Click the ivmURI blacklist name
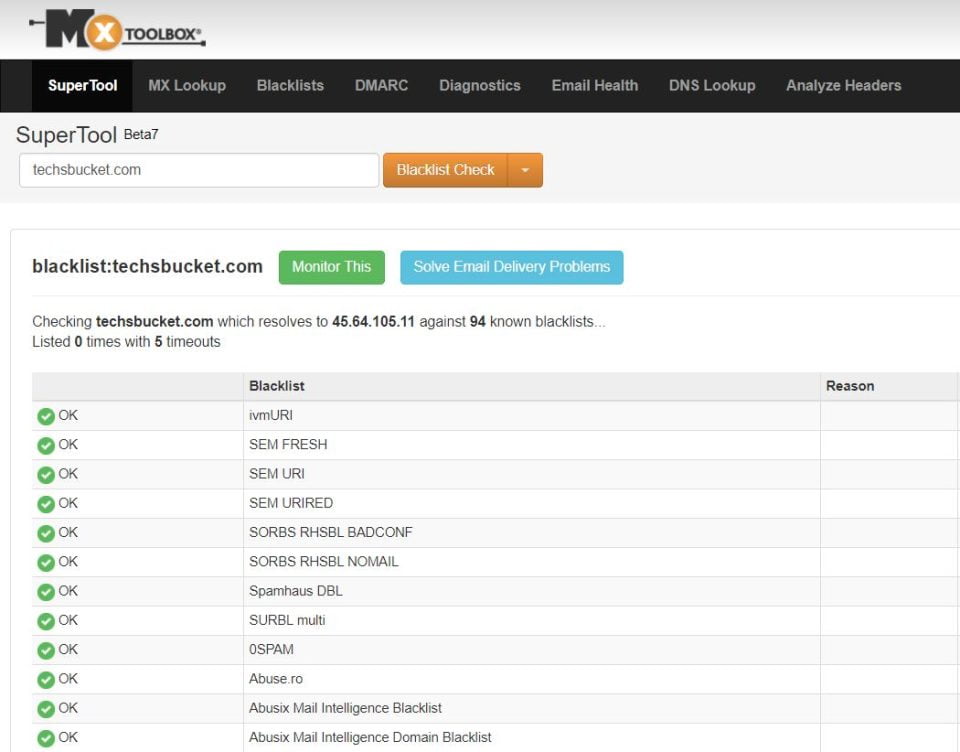This screenshot has height=752, width=960. pos(271,415)
